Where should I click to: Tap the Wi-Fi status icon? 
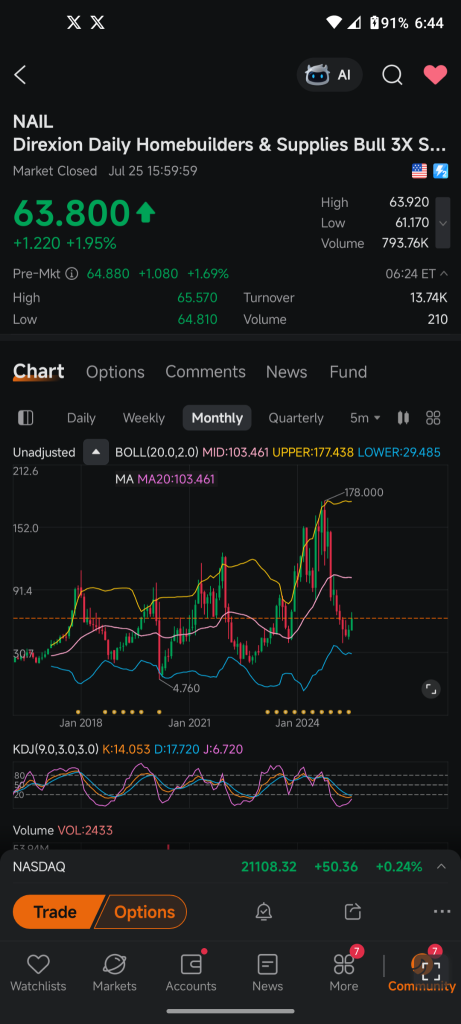point(334,23)
